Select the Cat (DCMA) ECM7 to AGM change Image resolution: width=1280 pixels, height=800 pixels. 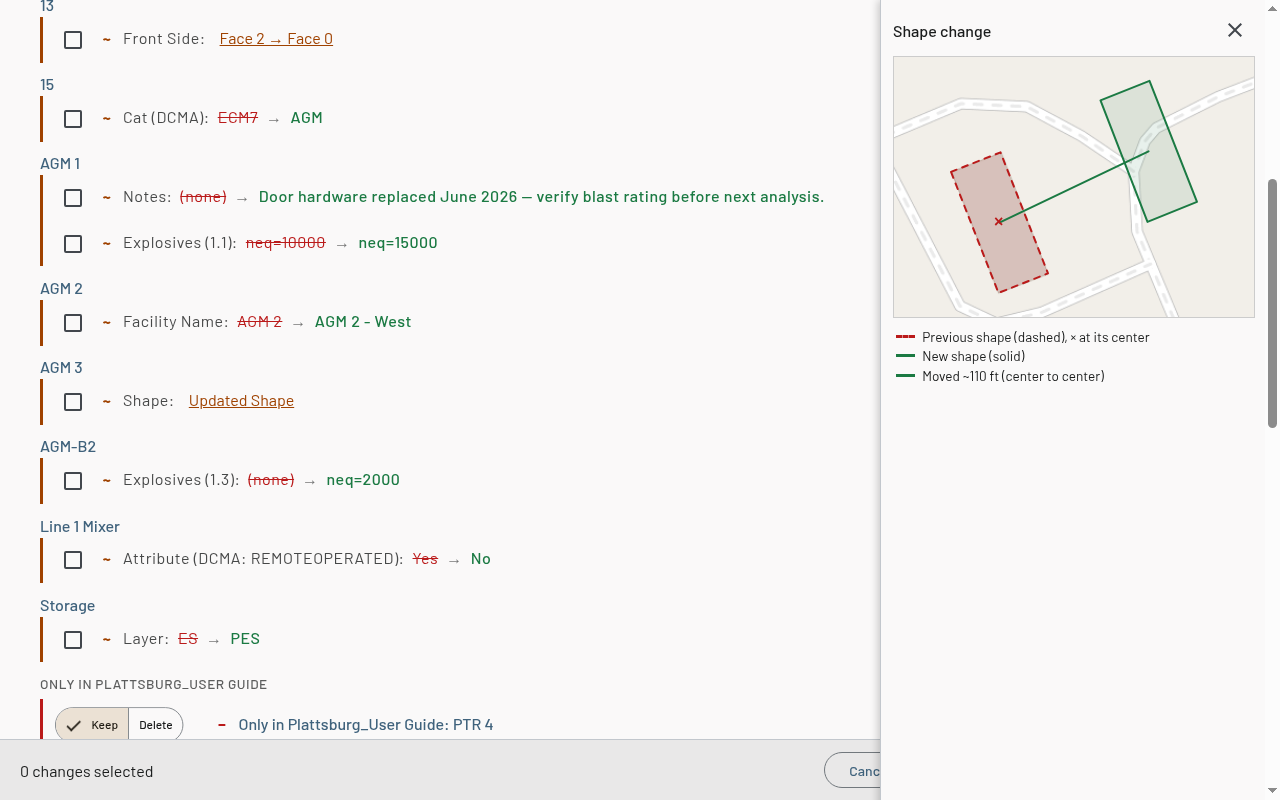73,119
